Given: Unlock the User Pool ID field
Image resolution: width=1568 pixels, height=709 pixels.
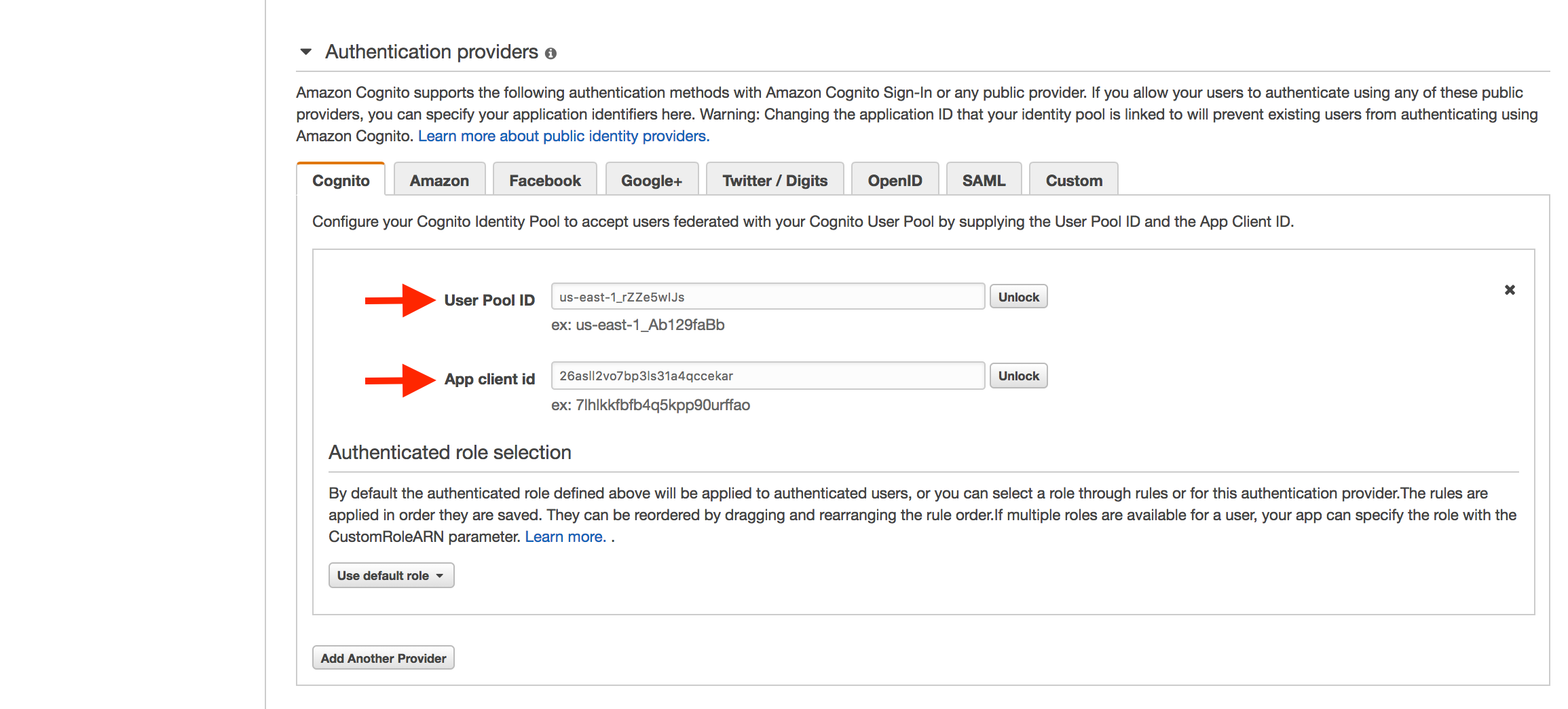Looking at the screenshot, I should (x=1018, y=297).
